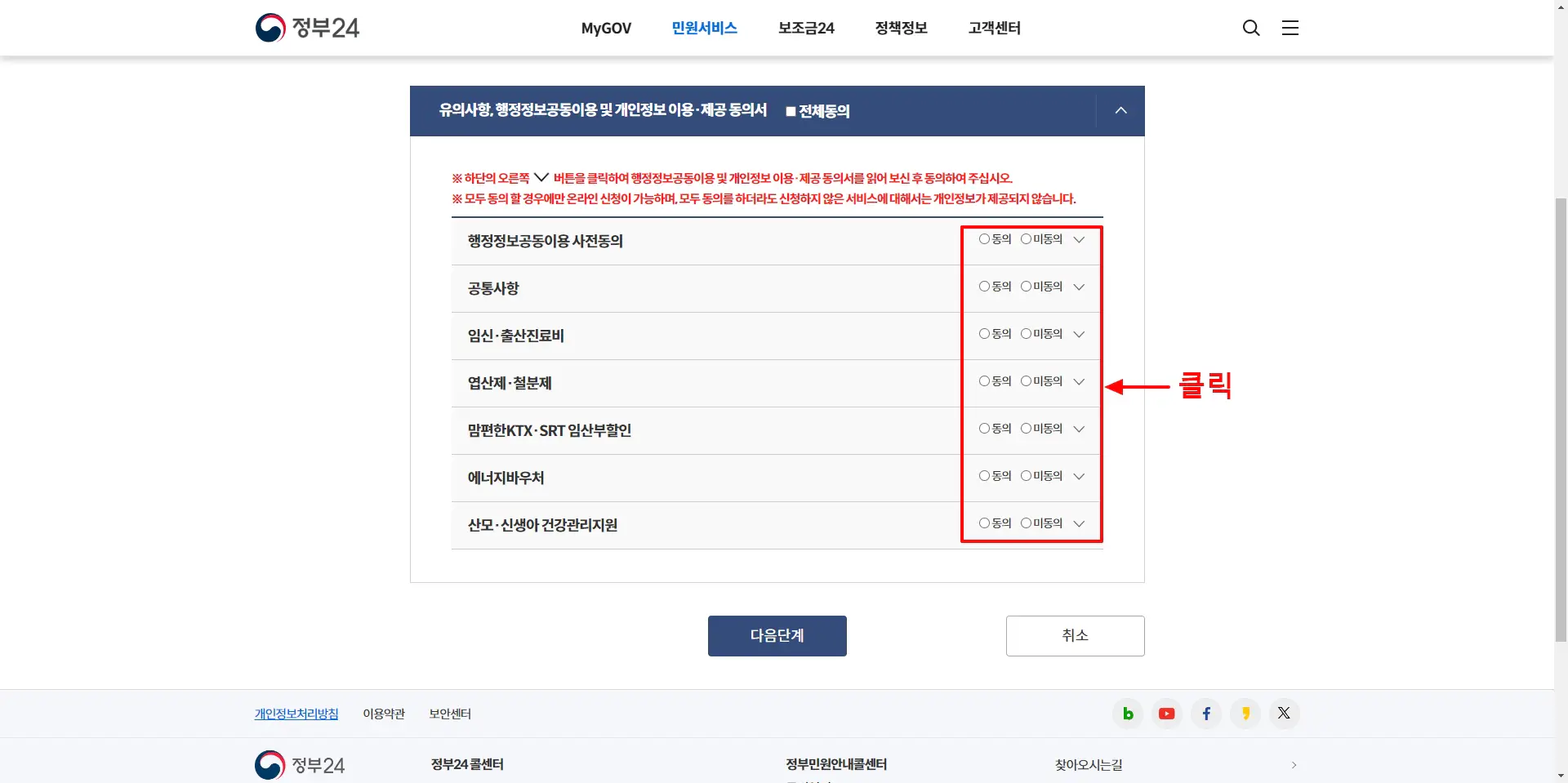Open the X (Twitter) icon in the footer

1284,714
